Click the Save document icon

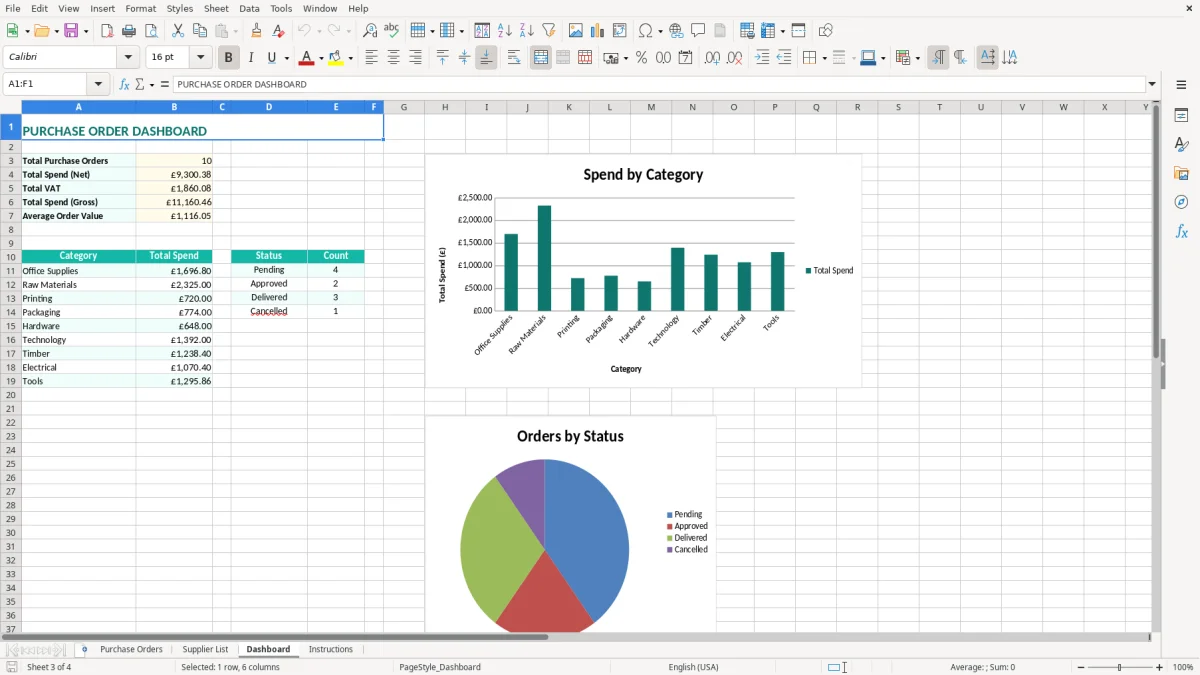(71, 31)
